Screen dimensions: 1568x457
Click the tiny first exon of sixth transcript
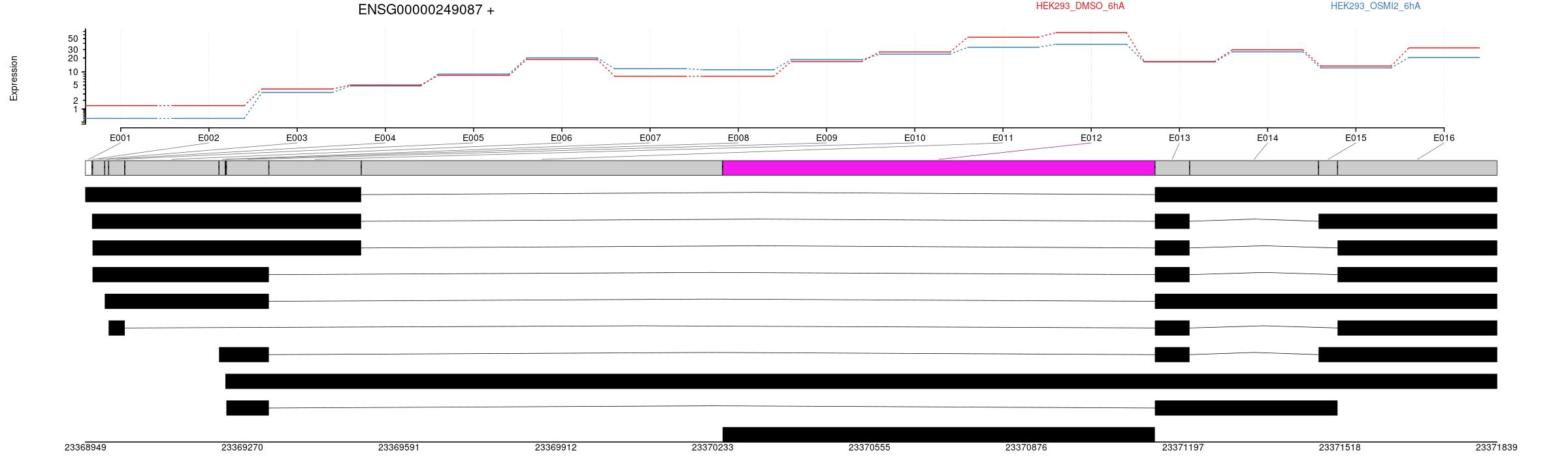click(x=116, y=328)
